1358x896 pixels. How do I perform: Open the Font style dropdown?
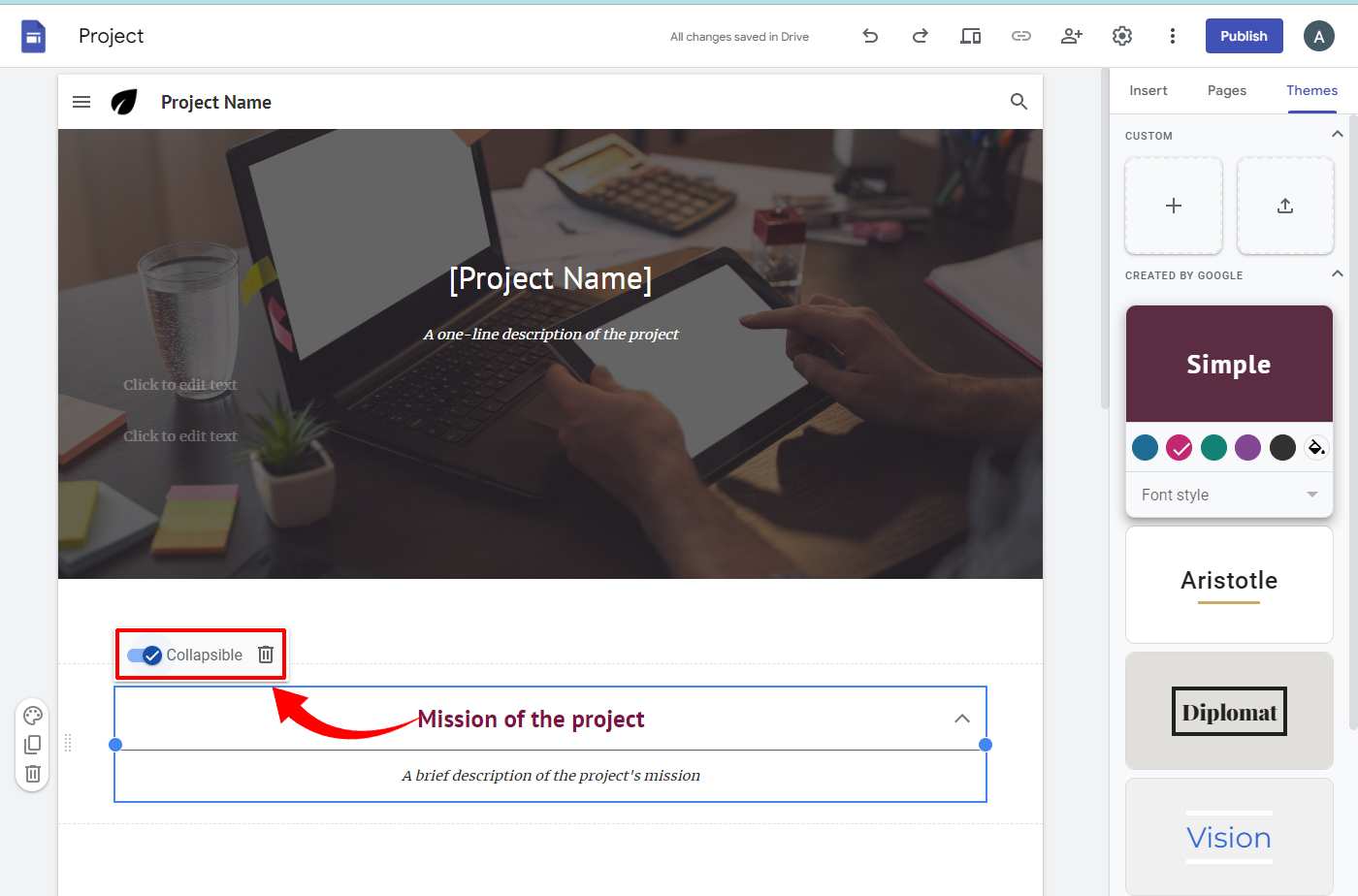pos(1229,495)
